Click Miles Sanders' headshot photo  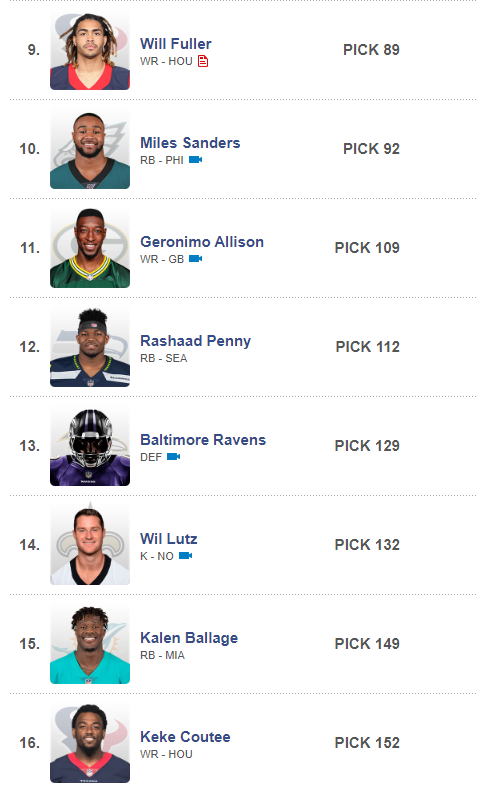[x=90, y=150]
